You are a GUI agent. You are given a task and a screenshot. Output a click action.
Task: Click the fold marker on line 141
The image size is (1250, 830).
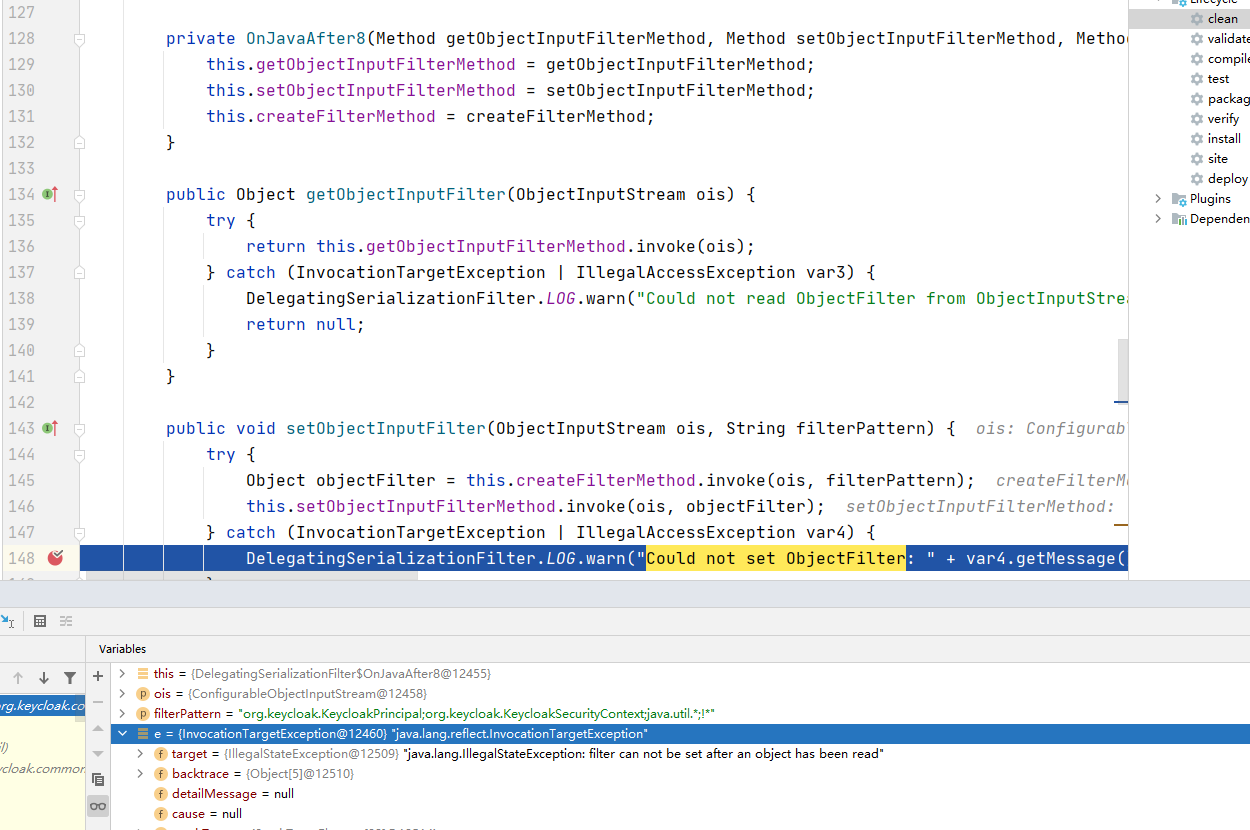79,376
